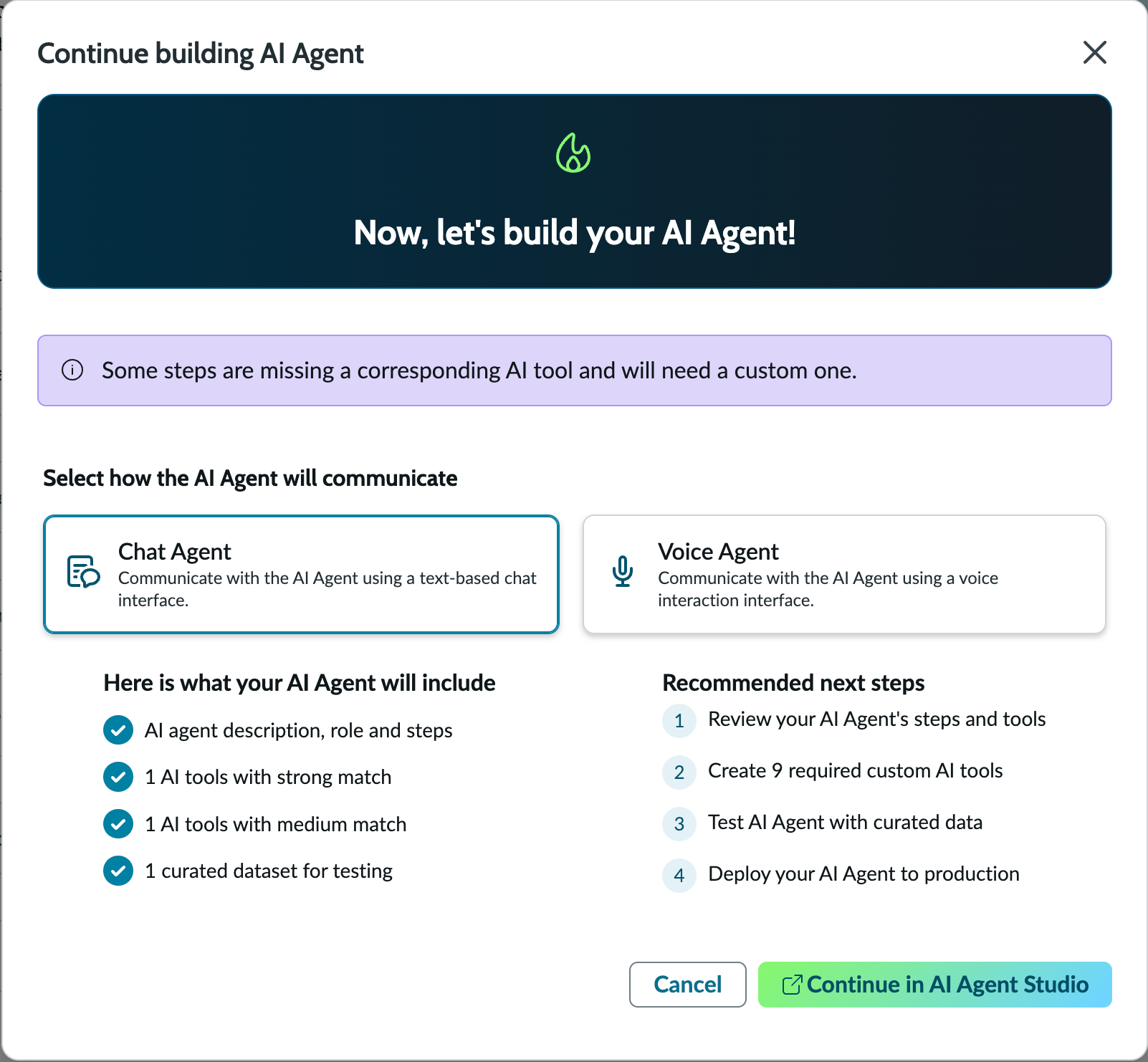Click '1 curated dataset for testing' text
The image size is (1148, 1062).
269,871
